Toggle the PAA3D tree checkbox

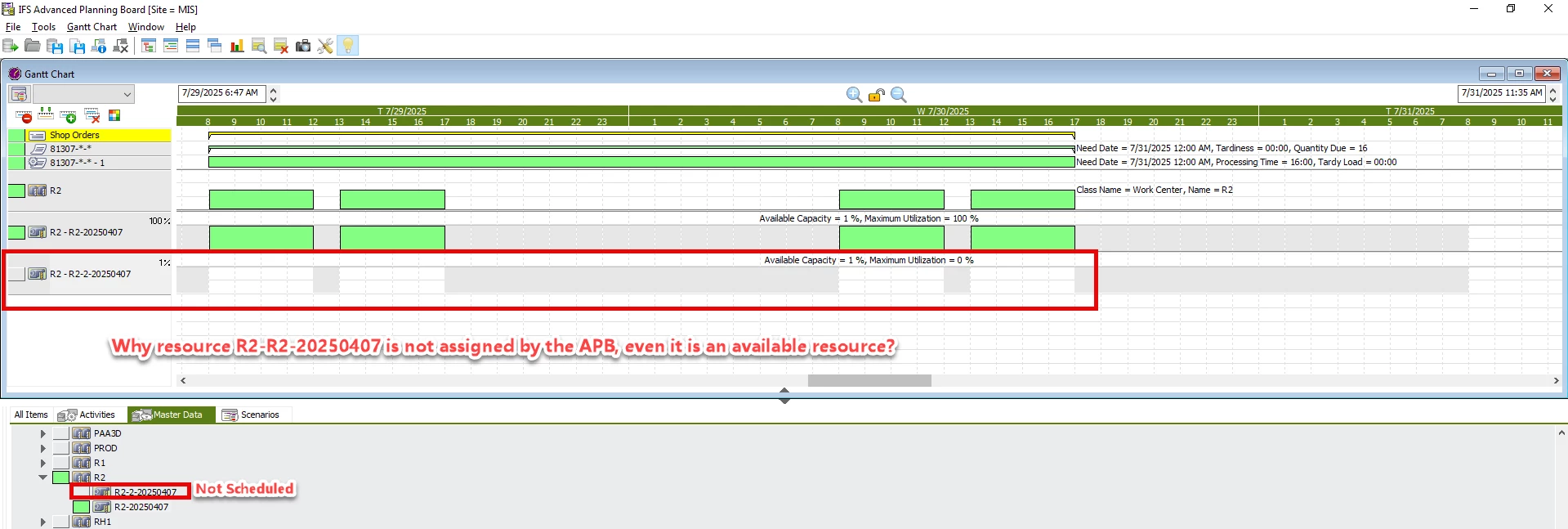(x=61, y=433)
